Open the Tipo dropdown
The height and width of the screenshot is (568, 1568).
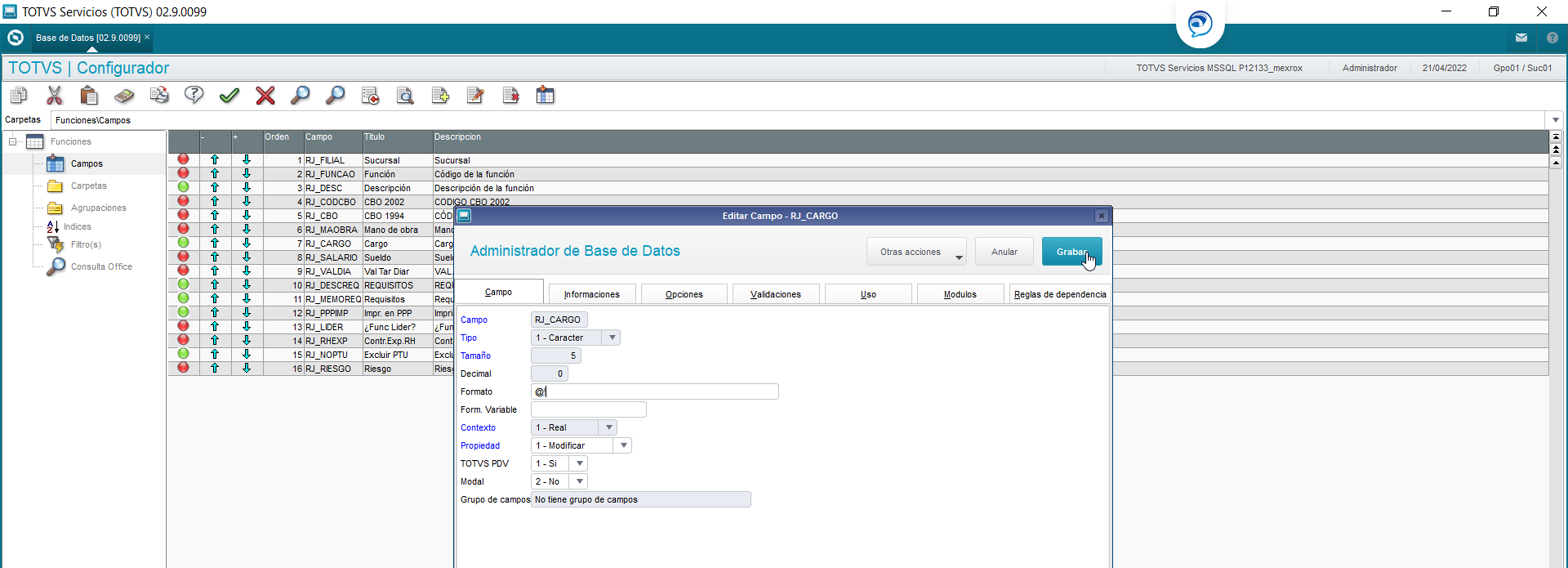pyautogui.click(x=612, y=337)
